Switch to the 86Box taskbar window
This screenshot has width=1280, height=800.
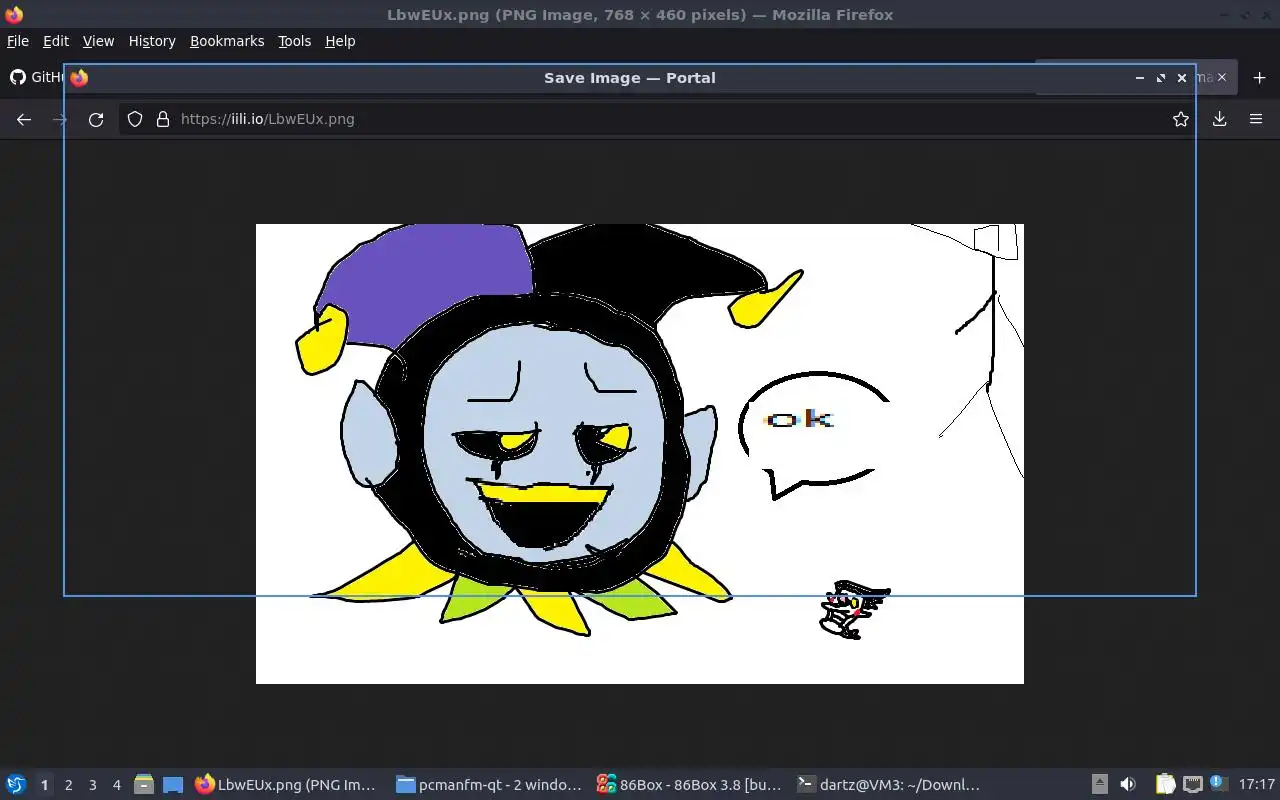click(x=688, y=785)
